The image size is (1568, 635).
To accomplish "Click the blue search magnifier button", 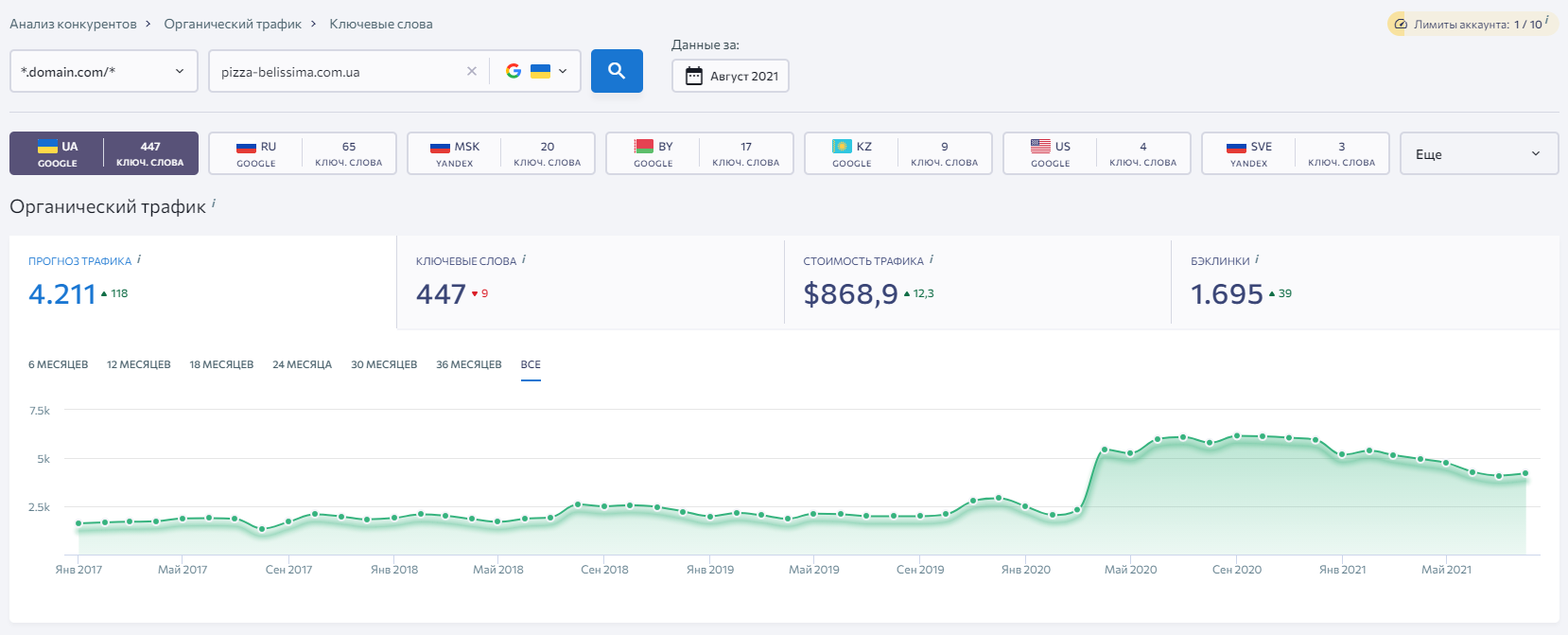I will pos(617,71).
